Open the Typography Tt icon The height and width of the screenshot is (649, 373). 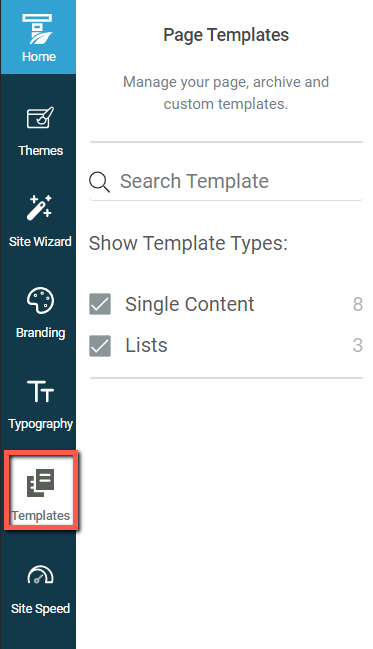point(40,392)
